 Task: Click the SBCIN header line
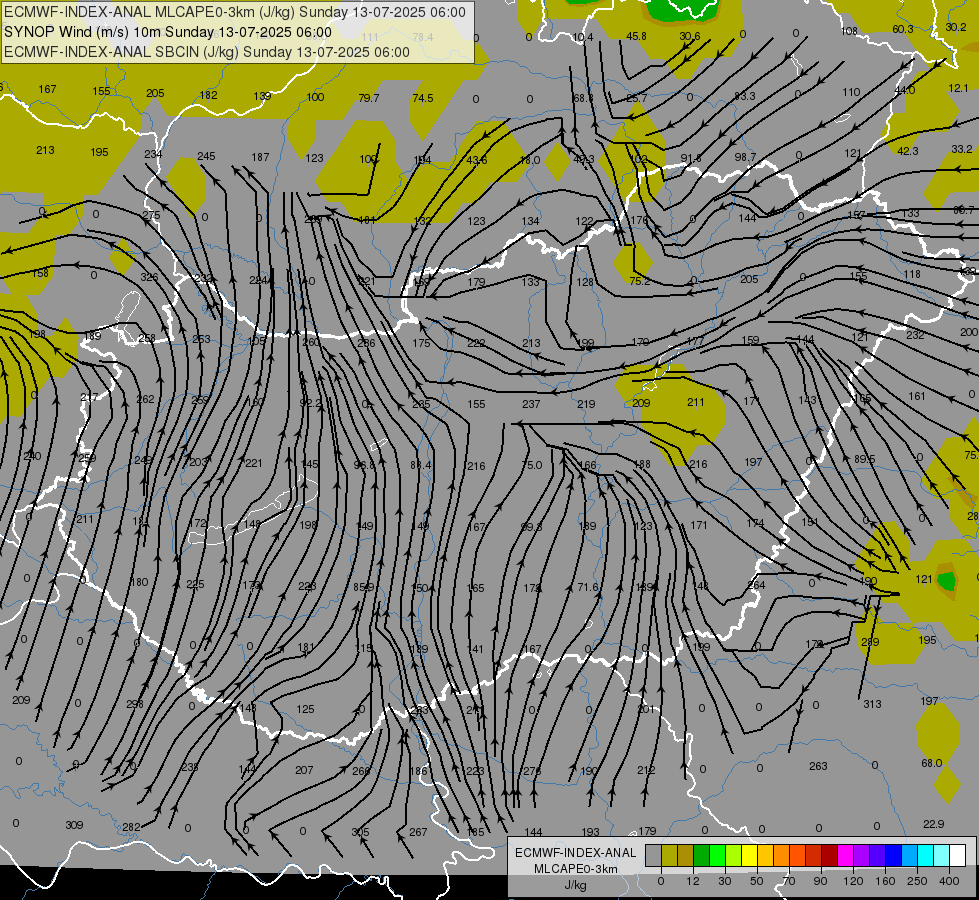207,52
